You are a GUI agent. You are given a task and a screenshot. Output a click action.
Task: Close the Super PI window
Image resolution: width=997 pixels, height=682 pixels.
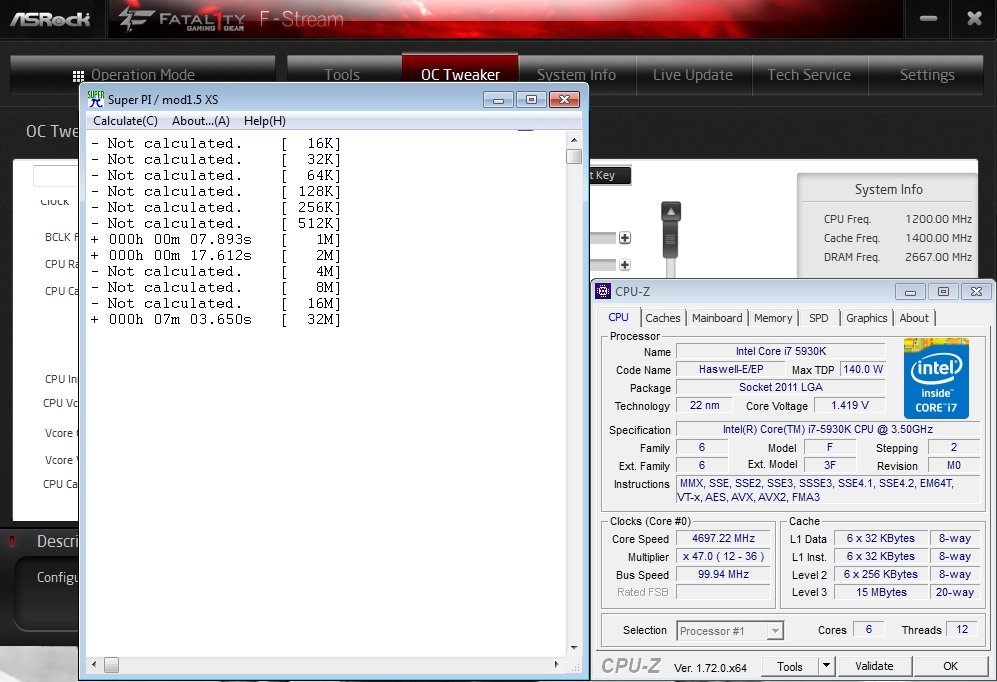coord(564,100)
